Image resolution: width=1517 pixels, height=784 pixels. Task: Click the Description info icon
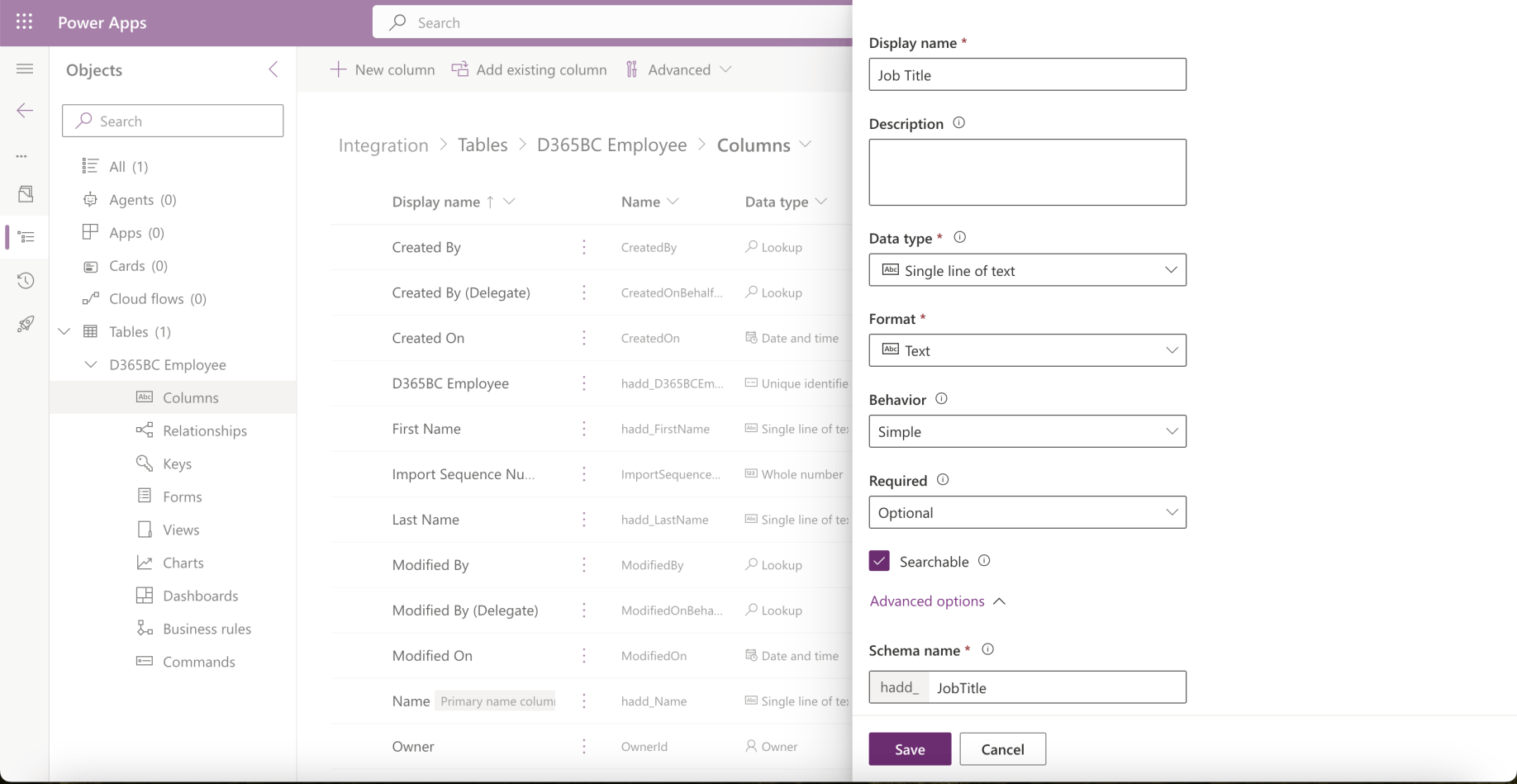point(958,123)
